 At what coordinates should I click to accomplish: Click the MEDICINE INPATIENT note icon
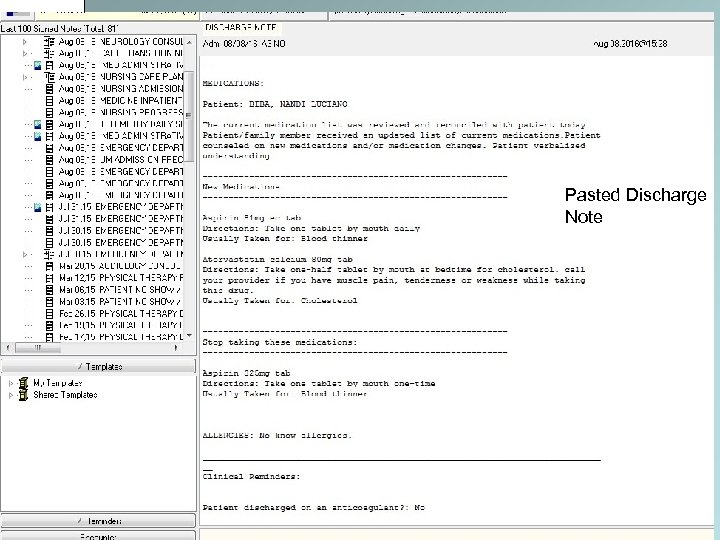(50, 101)
